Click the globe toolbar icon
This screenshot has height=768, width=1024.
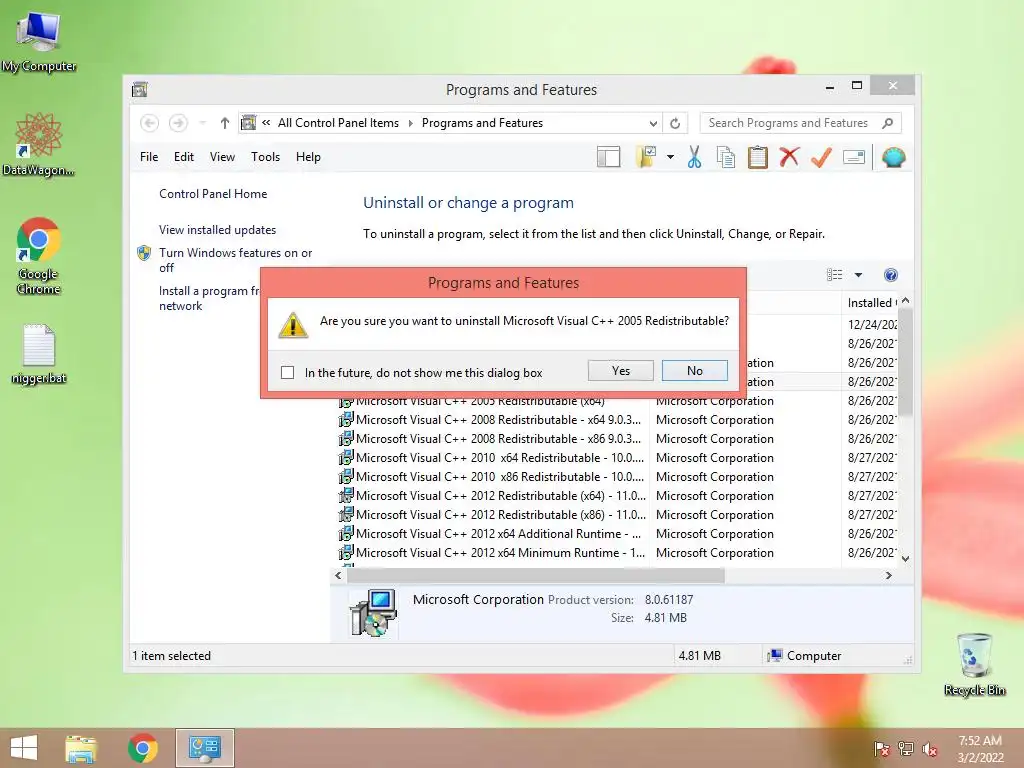coord(893,157)
